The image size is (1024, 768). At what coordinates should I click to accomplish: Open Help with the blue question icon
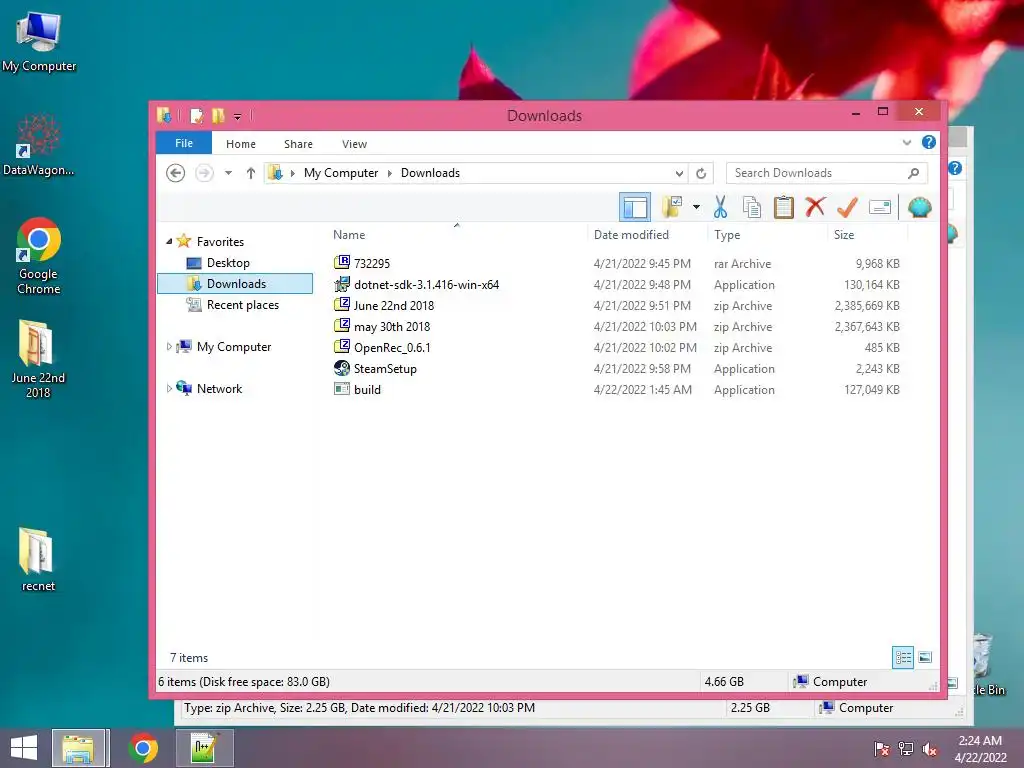pyautogui.click(x=929, y=142)
